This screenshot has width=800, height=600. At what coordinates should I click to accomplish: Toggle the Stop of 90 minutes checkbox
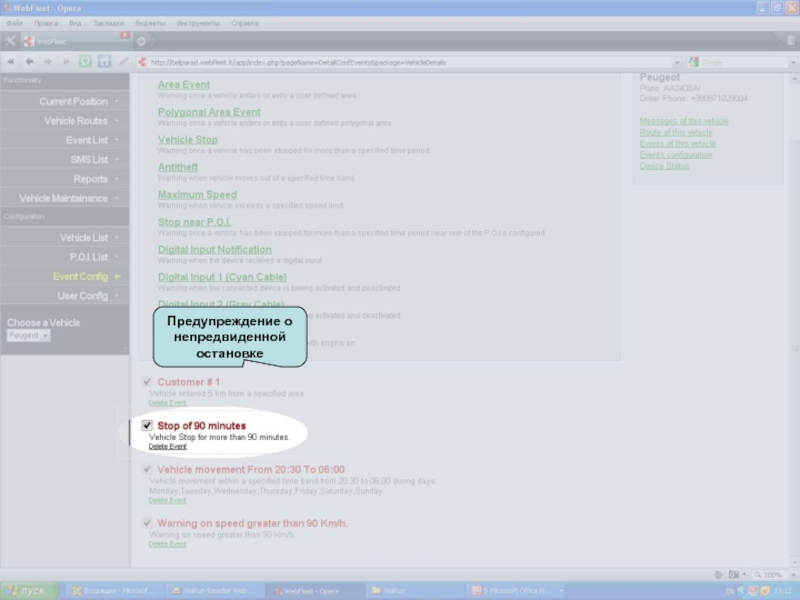click(147, 425)
